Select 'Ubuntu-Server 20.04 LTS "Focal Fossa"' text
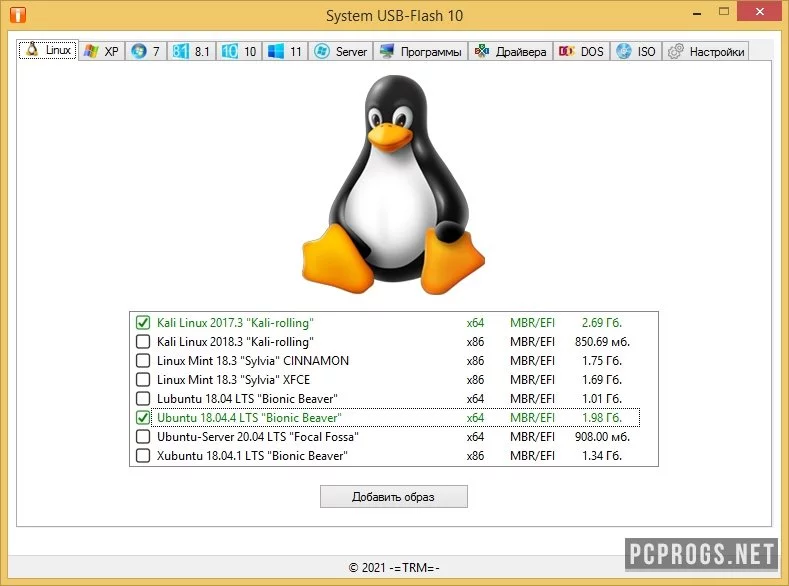Screen dimensions: 789x586 coord(258,436)
